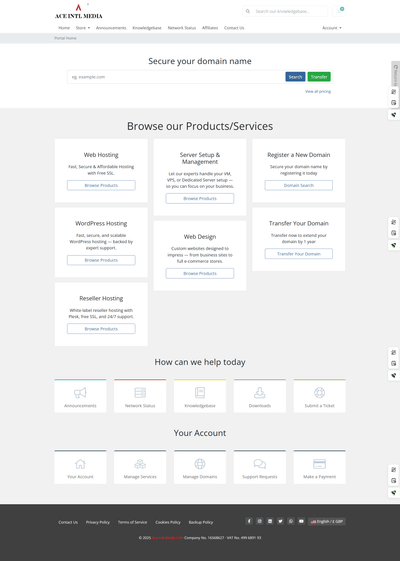This screenshot has width=400, height=561.
Task: Click the green Transfer button
Action: [319, 77]
